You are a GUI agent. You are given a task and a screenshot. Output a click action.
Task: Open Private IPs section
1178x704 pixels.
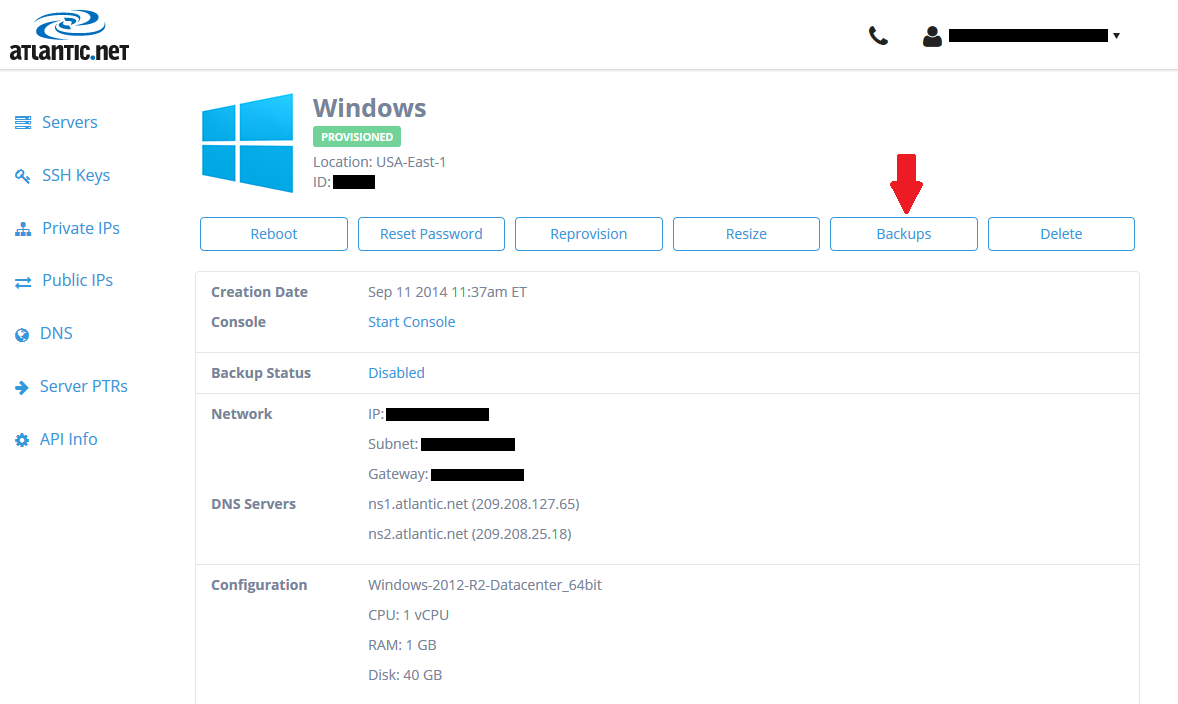point(81,228)
